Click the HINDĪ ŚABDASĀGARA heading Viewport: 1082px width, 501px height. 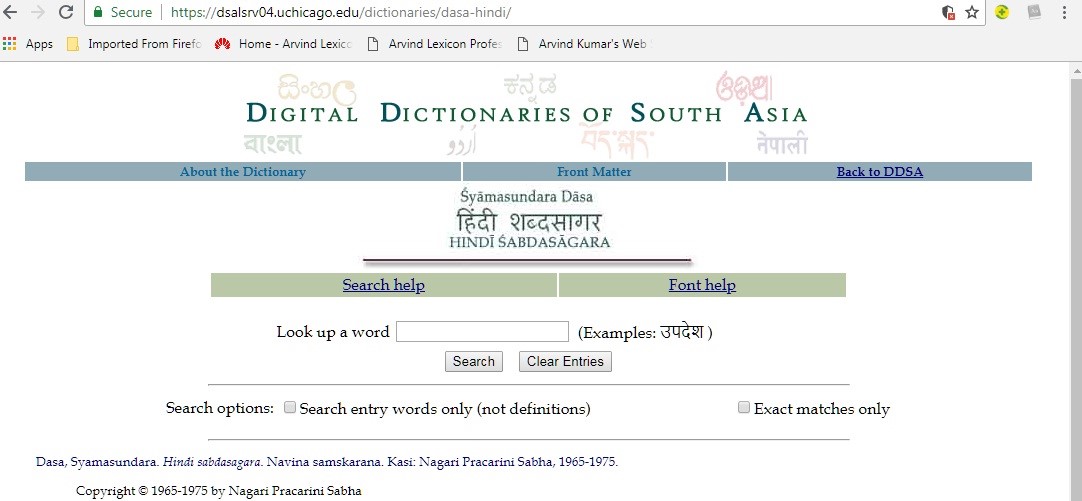click(x=530, y=242)
